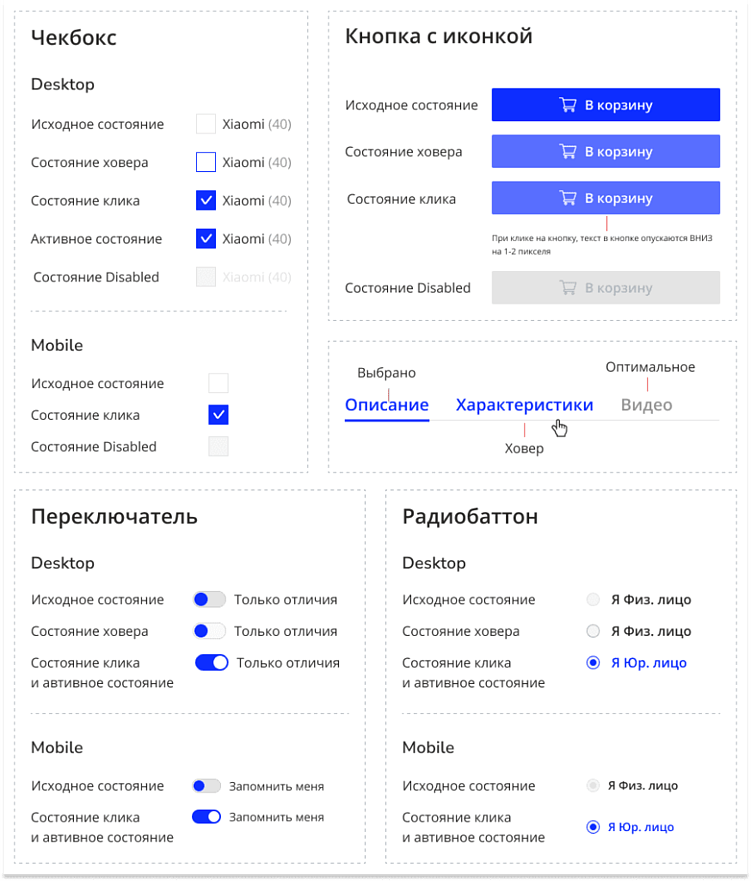Viewport: 751px width, 881px height.
Task: Click the checkmark in the Активное состояние checkbox
Action: pos(205,239)
